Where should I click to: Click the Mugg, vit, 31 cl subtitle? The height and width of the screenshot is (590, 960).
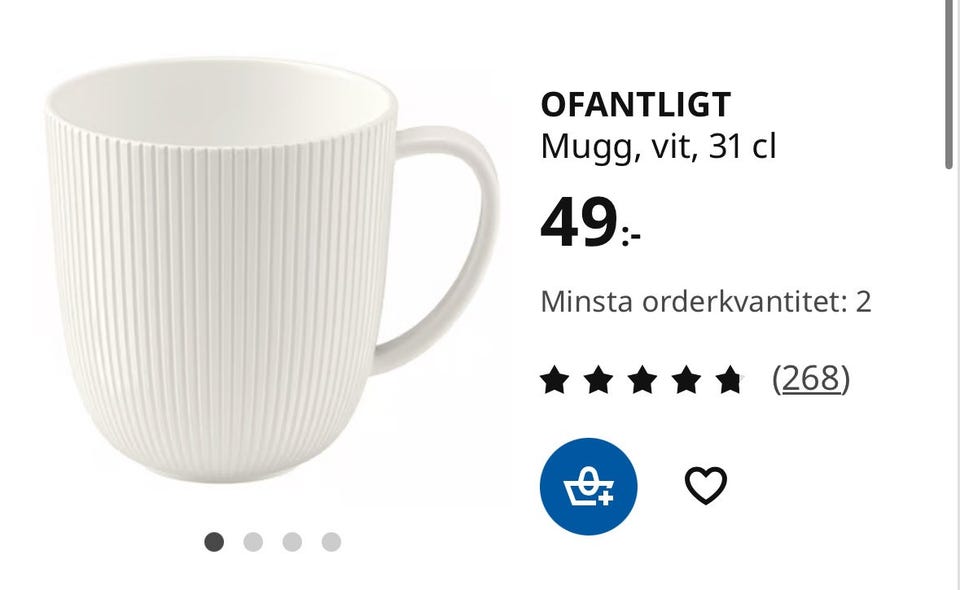(x=660, y=147)
